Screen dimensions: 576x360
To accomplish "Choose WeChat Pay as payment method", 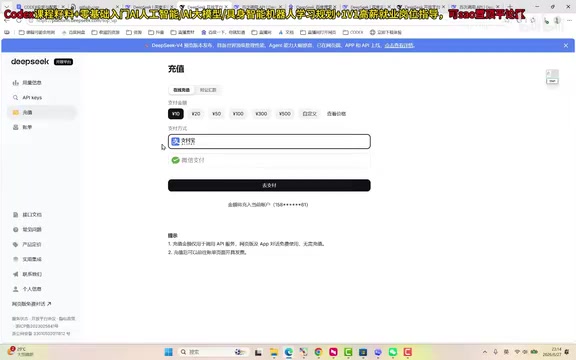I will (x=269, y=160).
